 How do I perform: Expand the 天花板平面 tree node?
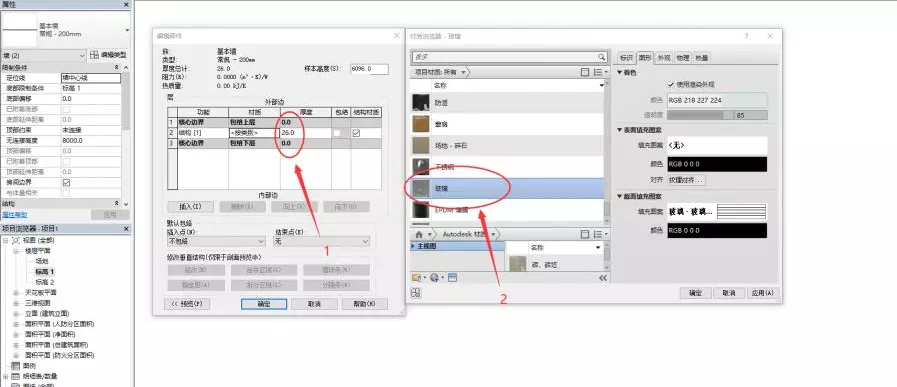click(15, 292)
